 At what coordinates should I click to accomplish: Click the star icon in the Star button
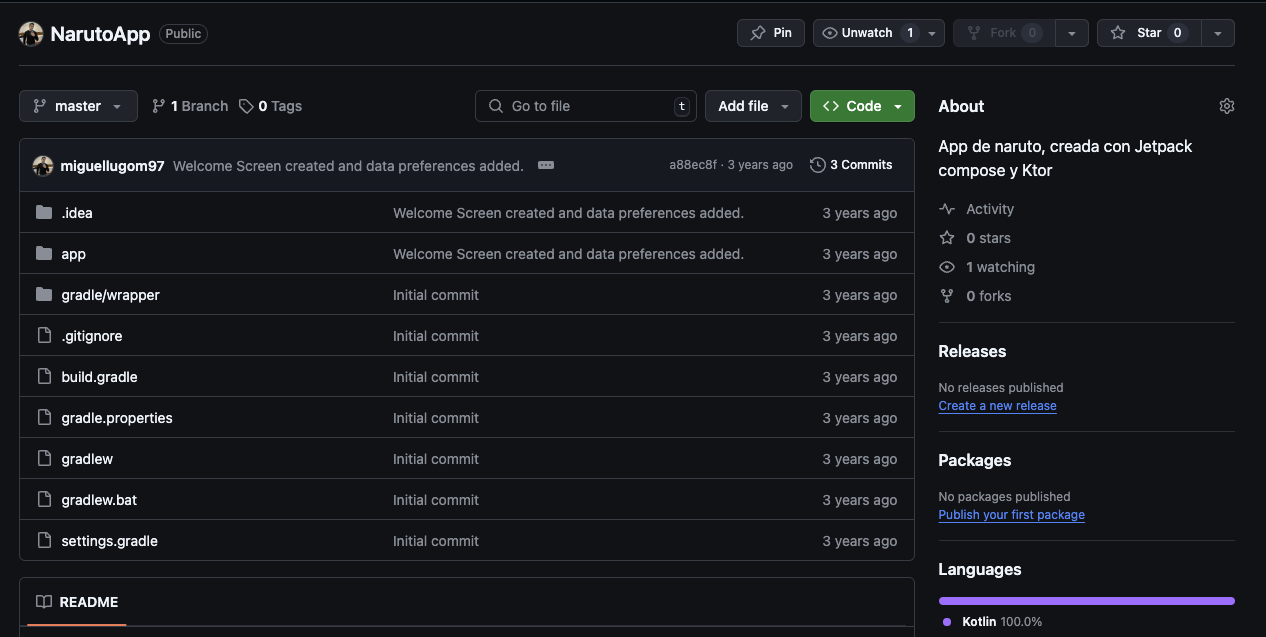pos(1118,33)
